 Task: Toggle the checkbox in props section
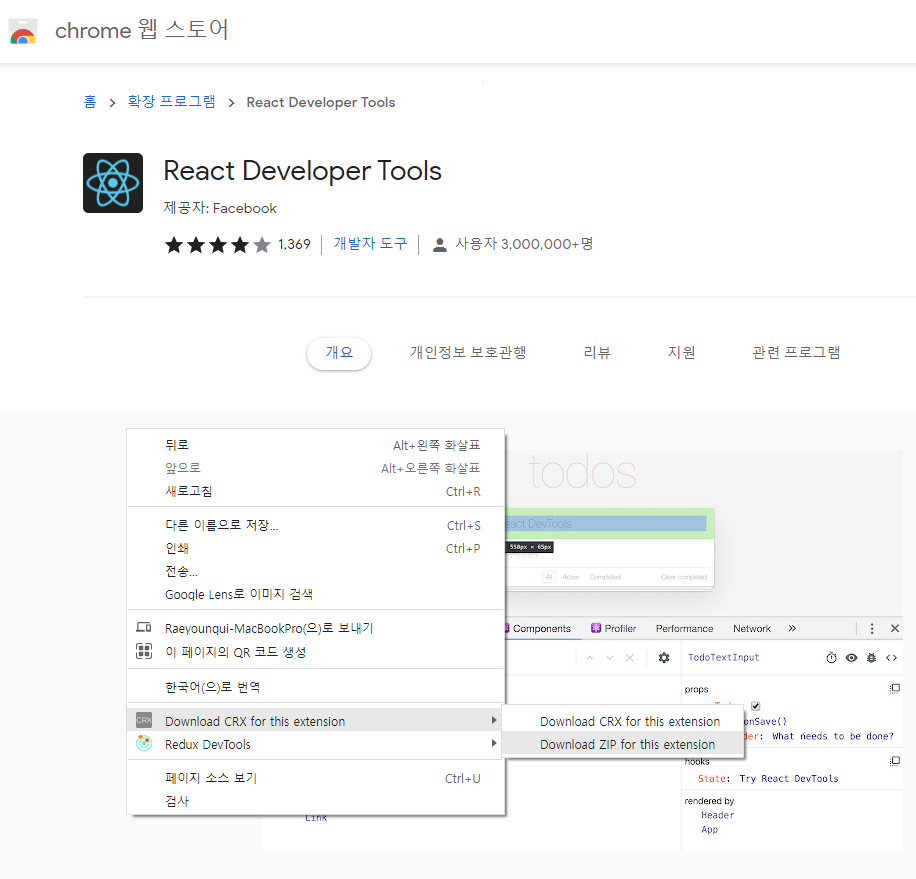pos(755,706)
